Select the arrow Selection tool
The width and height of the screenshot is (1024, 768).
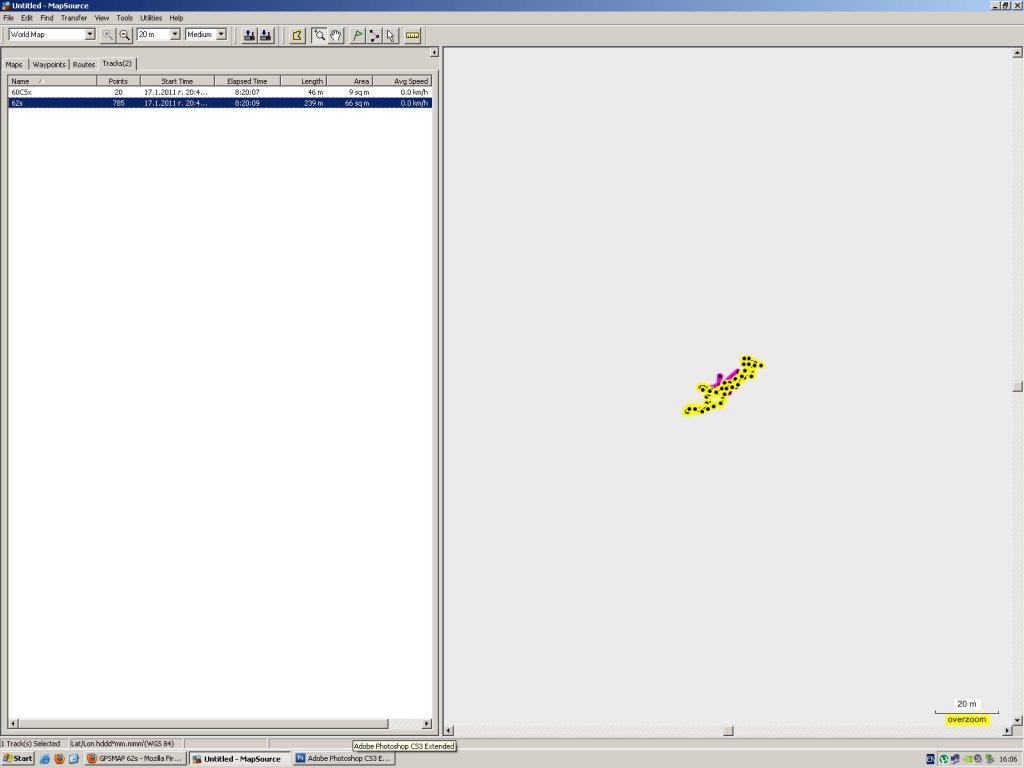(x=391, y=35)
